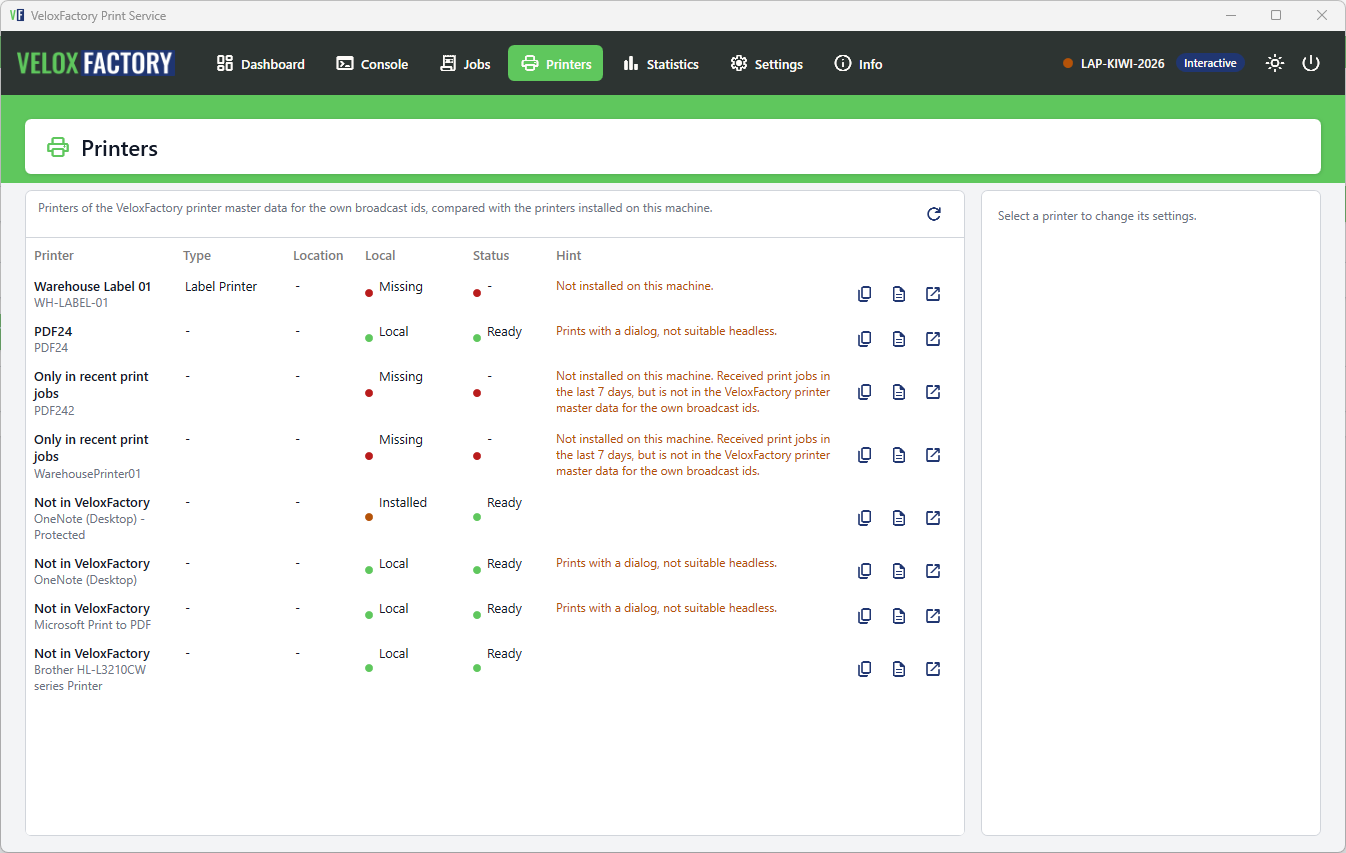This screenshot has width=1346, height=853.
Task: Click open-external icon in WarehousePrinter01 row
Action: [933, 455]
